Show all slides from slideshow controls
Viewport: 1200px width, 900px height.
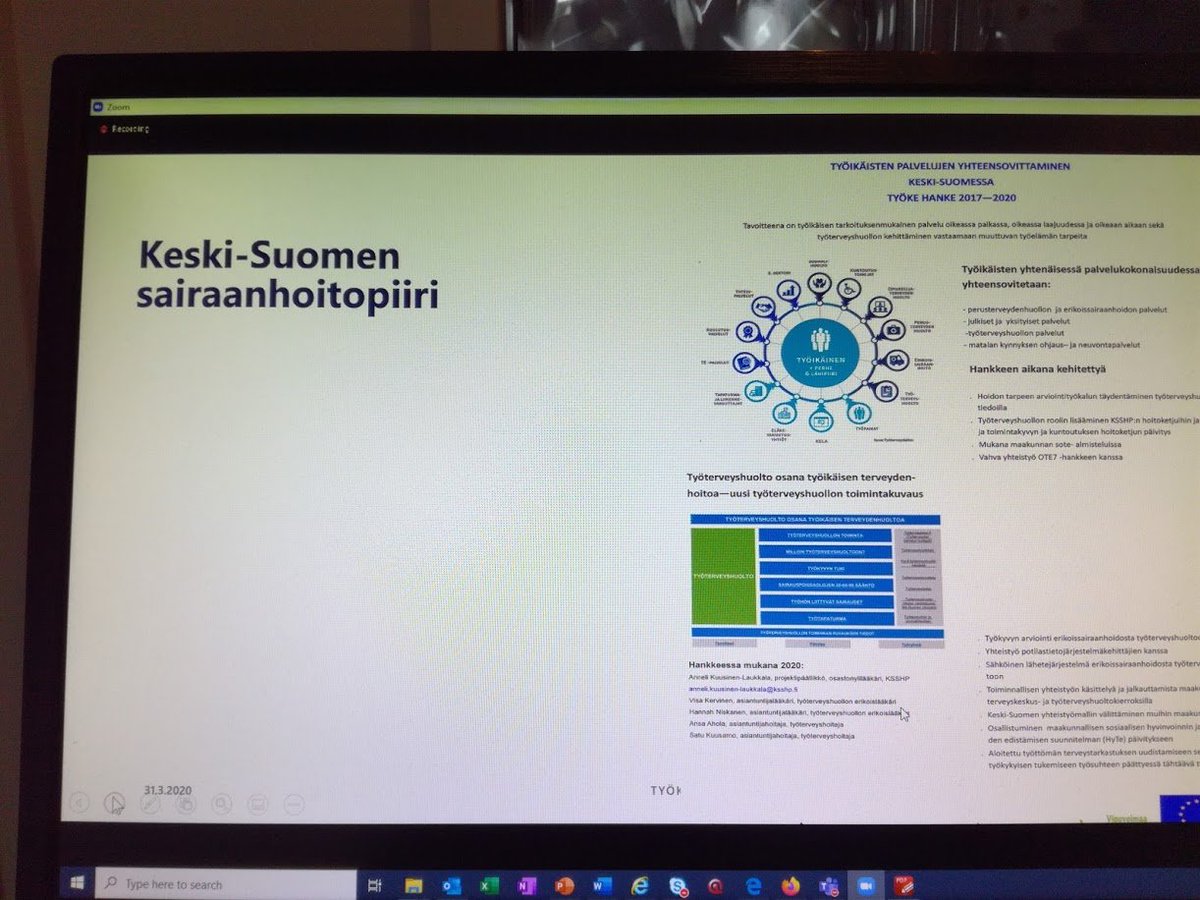186,803
